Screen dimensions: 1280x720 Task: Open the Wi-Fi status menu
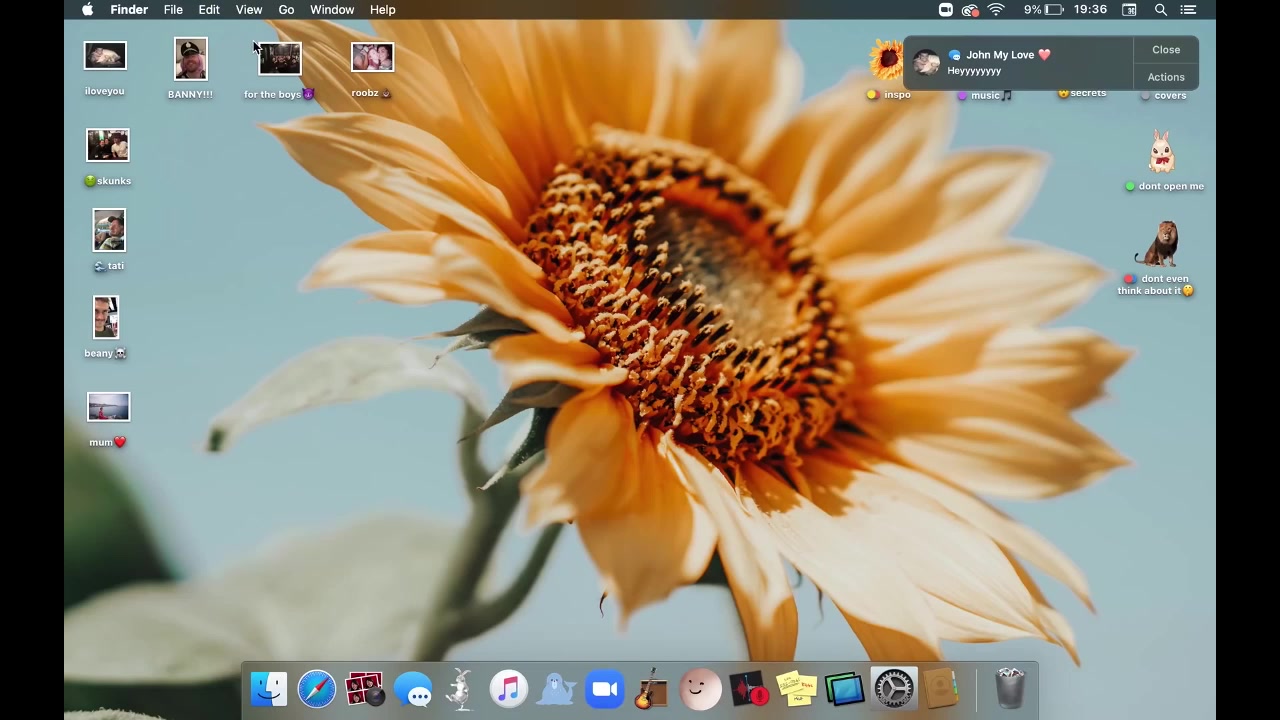(996, 9)
